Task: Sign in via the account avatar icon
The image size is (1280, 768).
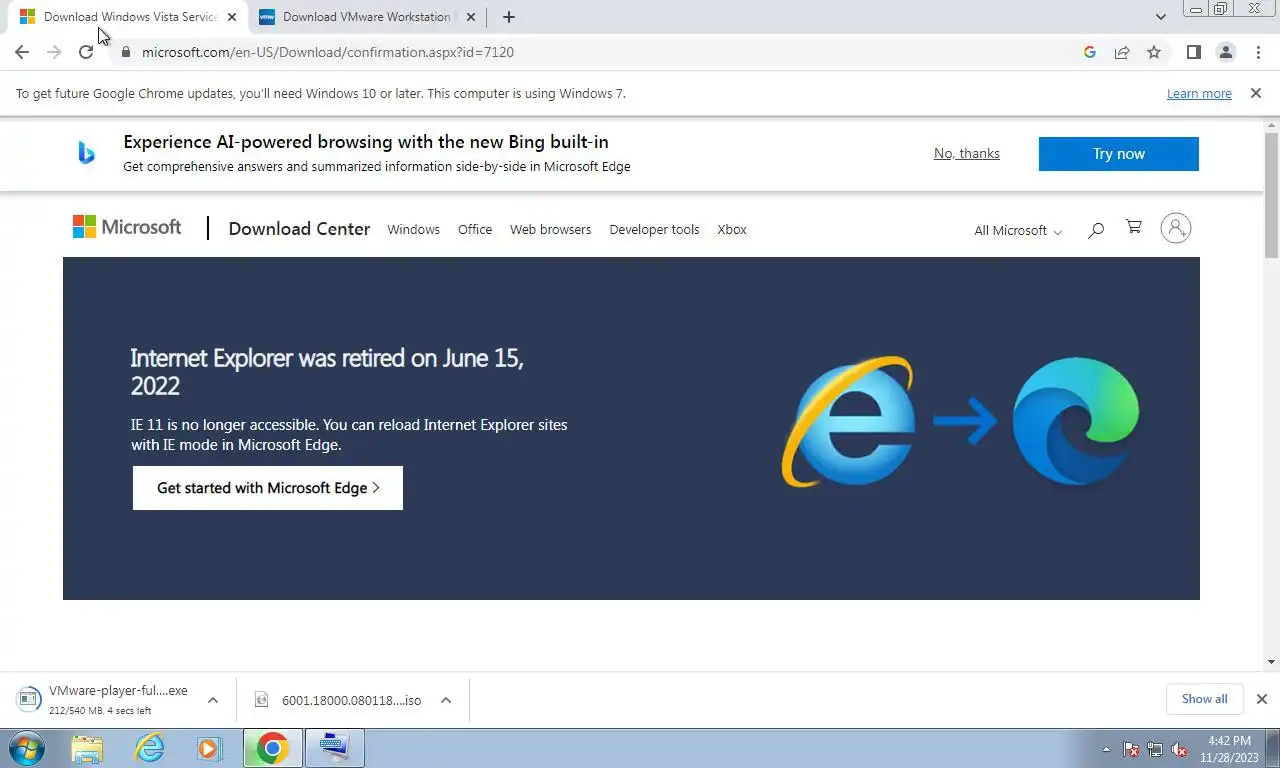Action: (x=1176, y=228)
